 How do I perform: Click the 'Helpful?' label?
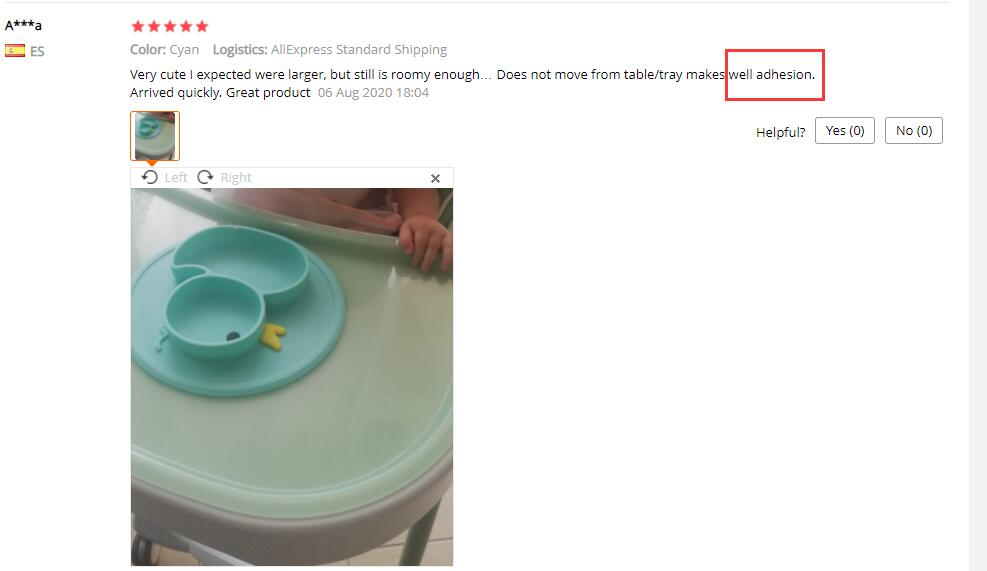(781, 132)
